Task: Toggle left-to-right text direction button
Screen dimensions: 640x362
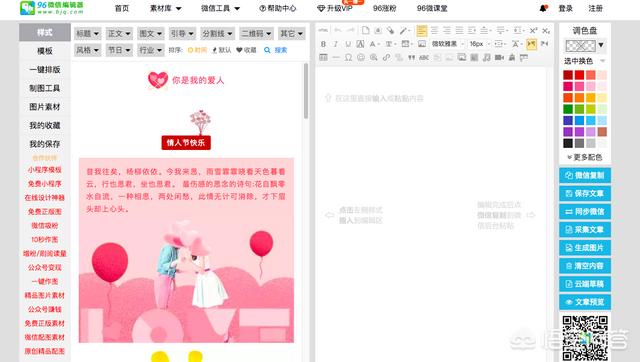Action: [x=531, y=44]
